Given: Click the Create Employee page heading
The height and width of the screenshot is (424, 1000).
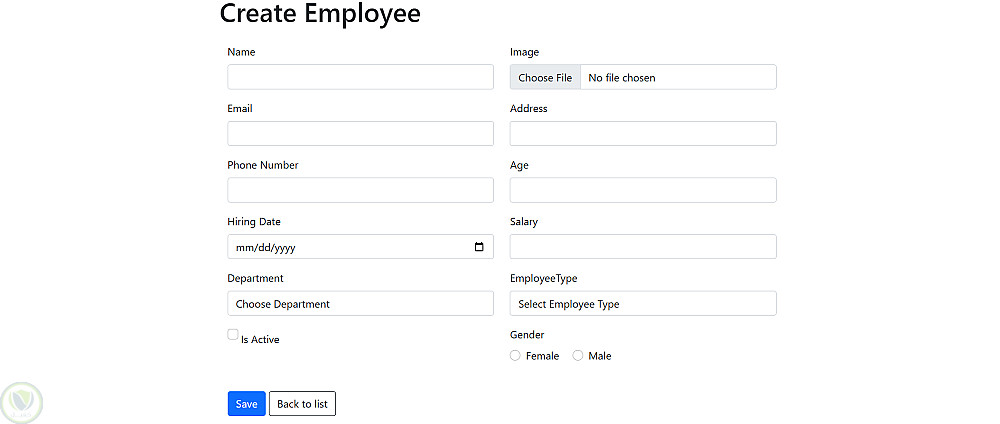Looking at the screenshot, I should (x=320, y=14).
